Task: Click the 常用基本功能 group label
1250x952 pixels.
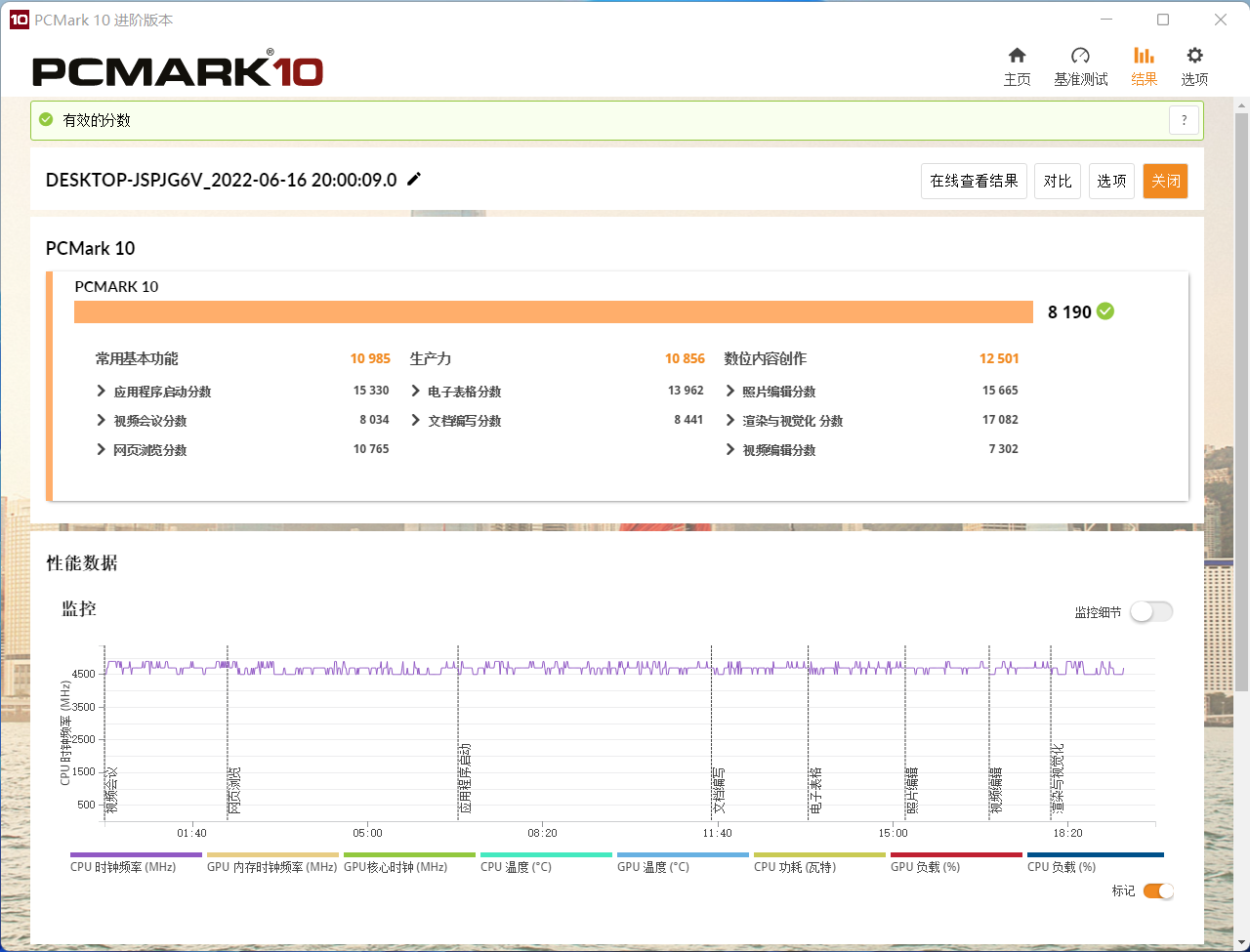Action: click(137, 358)
